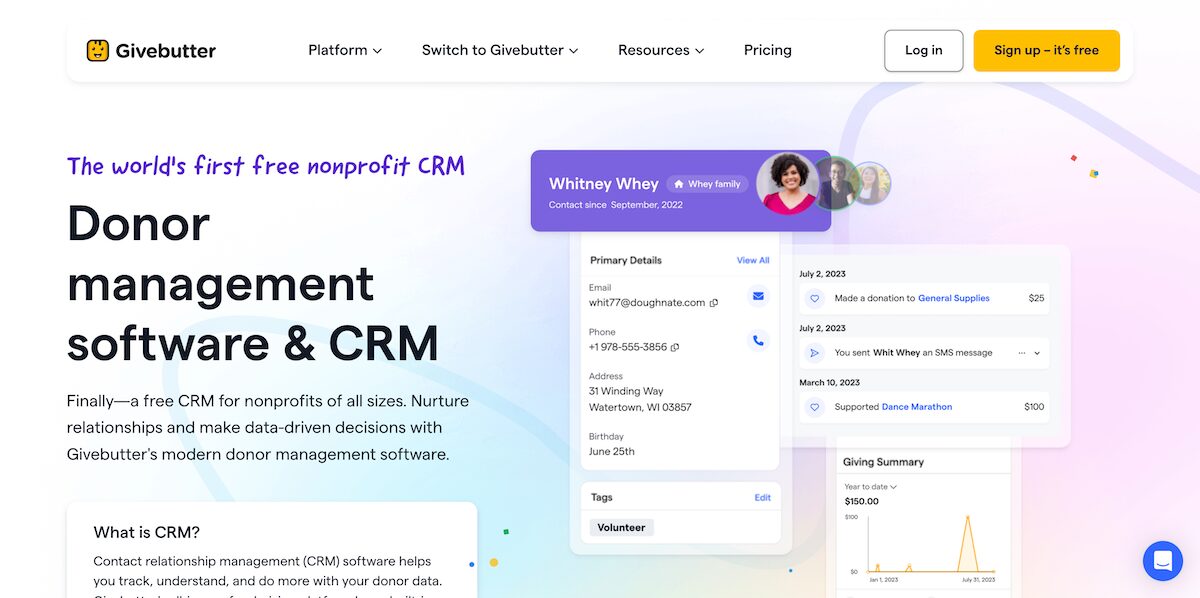The width and height of the screenshot is (1200, 598).
Task: Click the blue email envelope icon
Action: click(758, 296)
